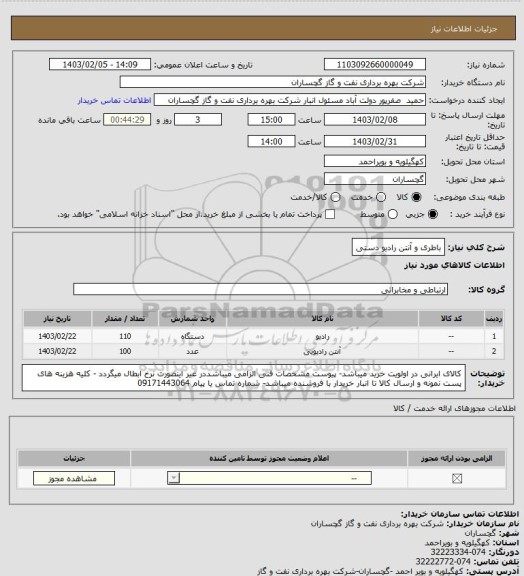The width and height of the screenshot is (524, 576).
Task: Click the اعلام وضعیت مجوز توسط تامین کننده header
Action: 269,458
